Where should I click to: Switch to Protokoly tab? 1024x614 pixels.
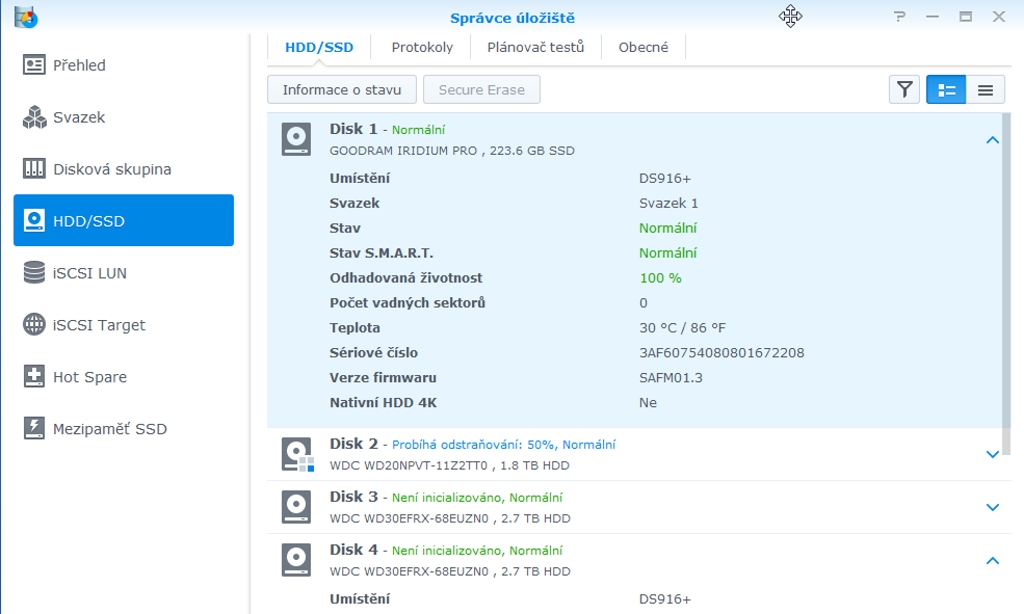pyautogui.click(x=422, y=47)
